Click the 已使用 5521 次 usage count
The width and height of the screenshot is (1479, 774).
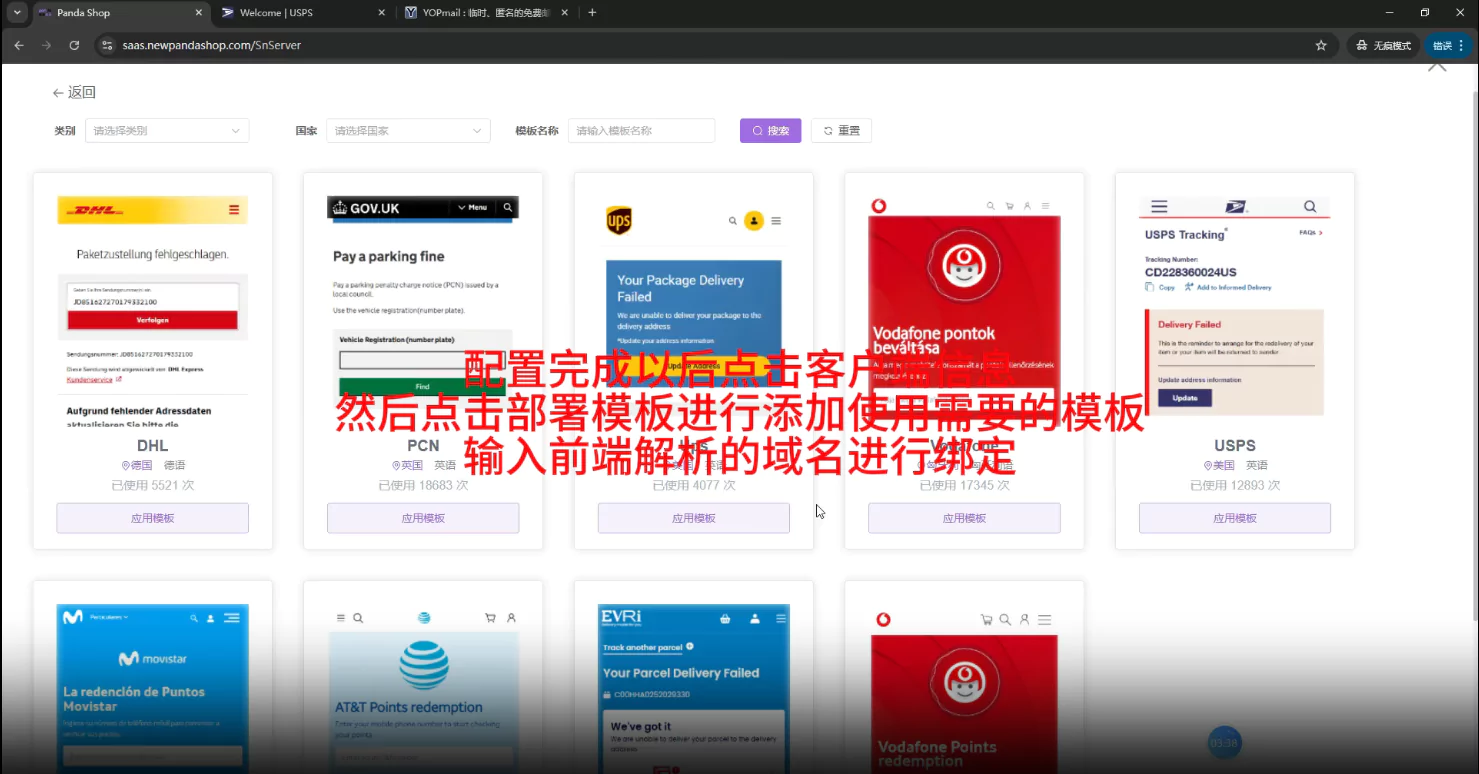(x=153, y=485)
